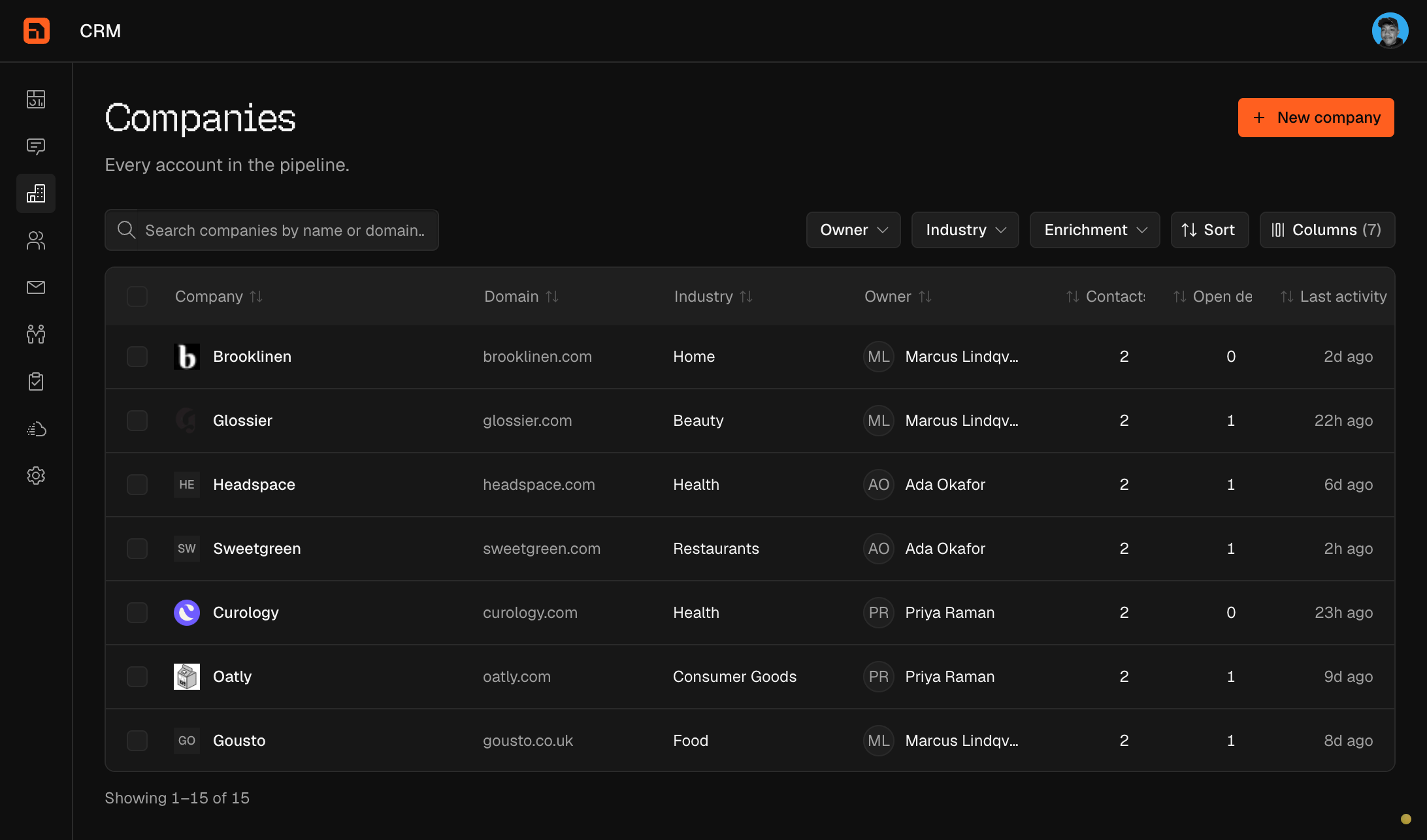This screenshot has width=1427, height=840.
Task: Sort by Contacts column arrows icon
Action: tap(1073, 297)
